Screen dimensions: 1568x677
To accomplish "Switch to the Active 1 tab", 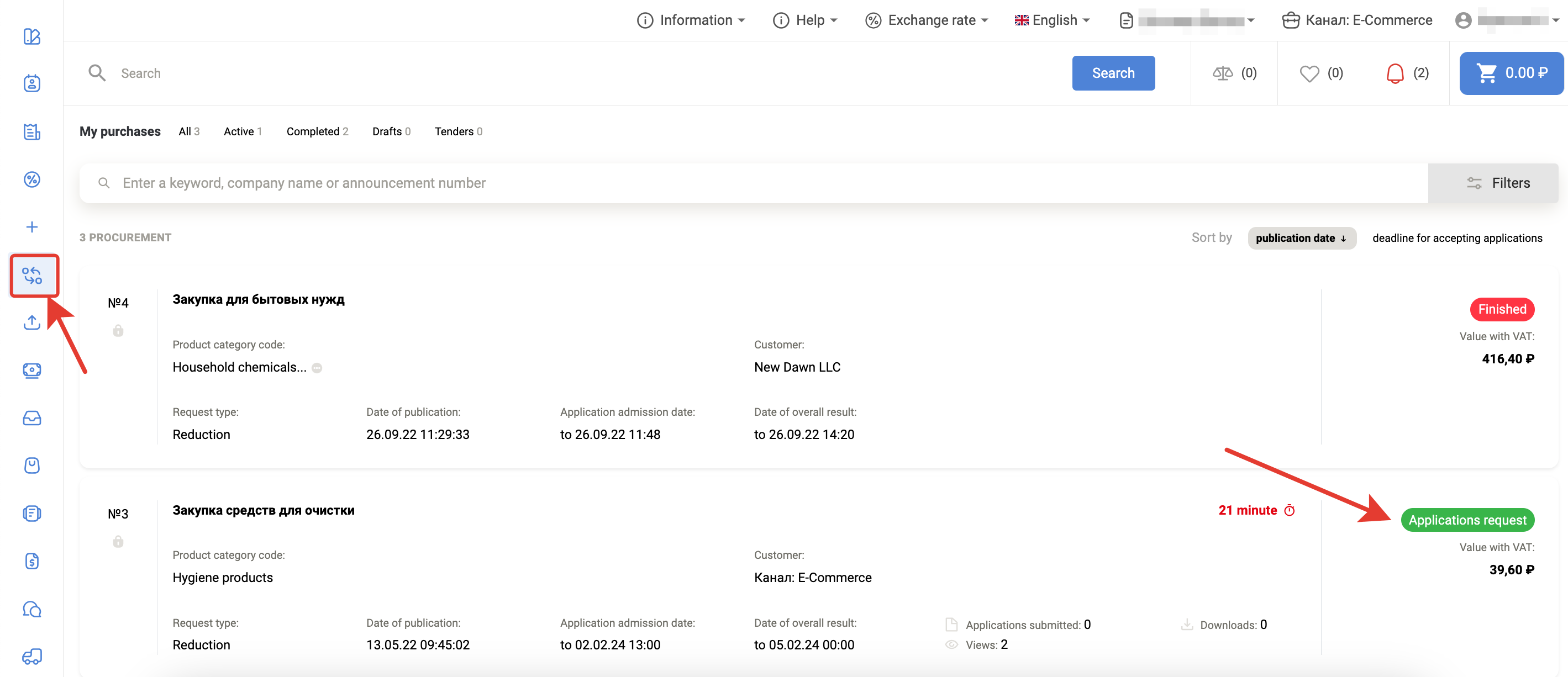I will click(x=242, y=131).
